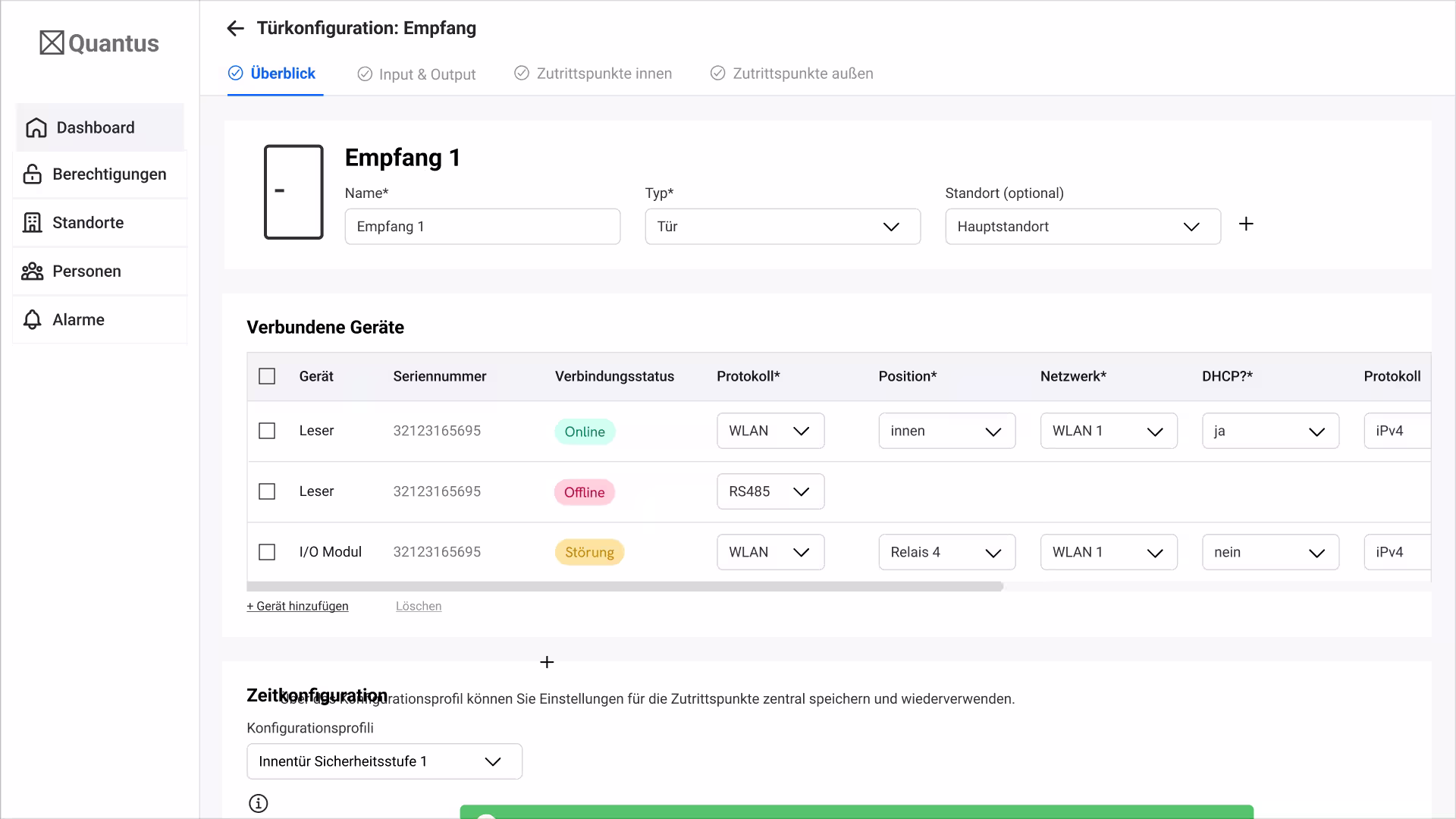This screenshot has width=1456, height=819.
Task: Click the serial number in I/O Modul row
Action: 437,552
